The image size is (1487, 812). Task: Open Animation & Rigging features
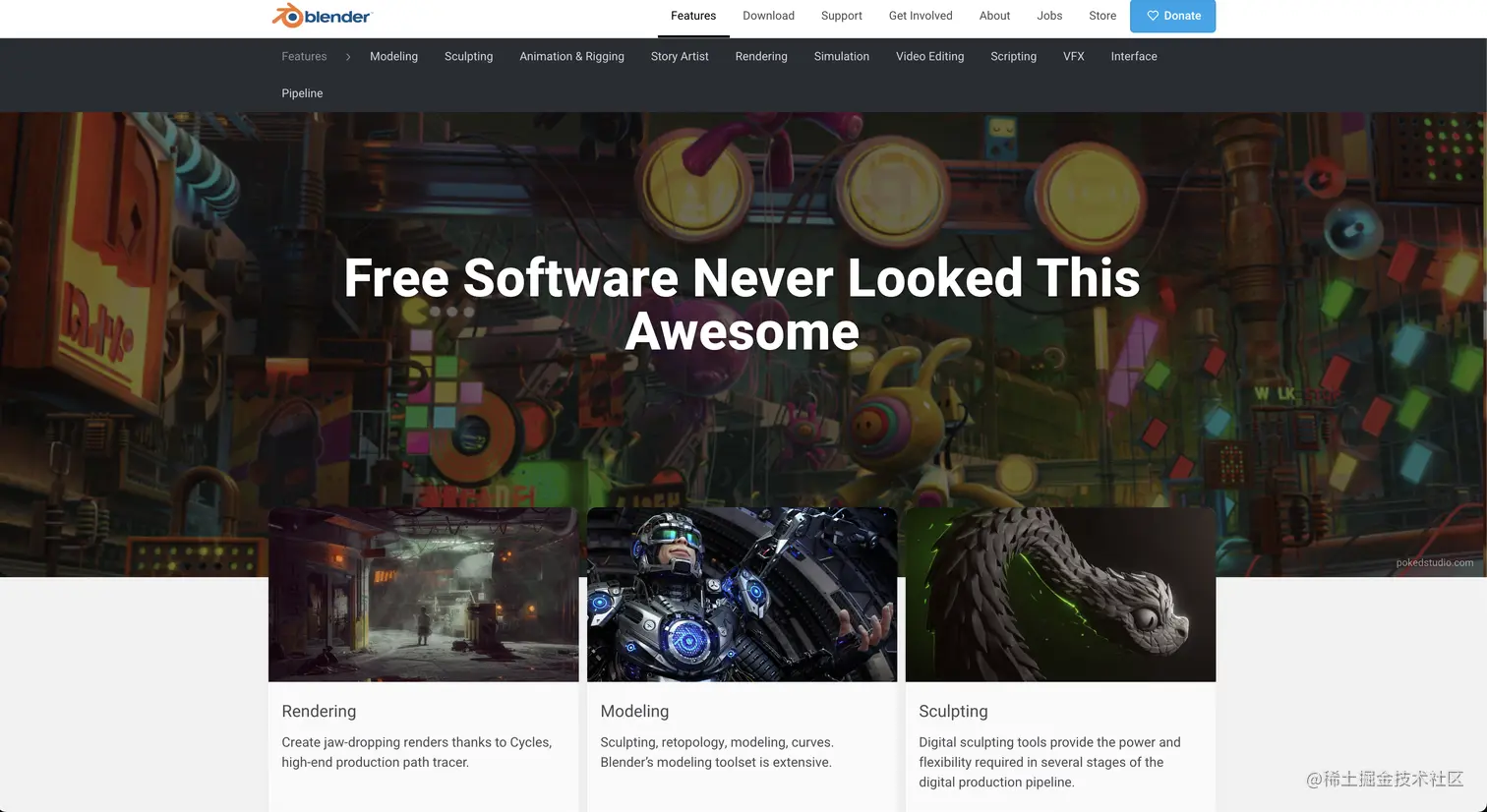pyautogui.click(x=571, y=57)
